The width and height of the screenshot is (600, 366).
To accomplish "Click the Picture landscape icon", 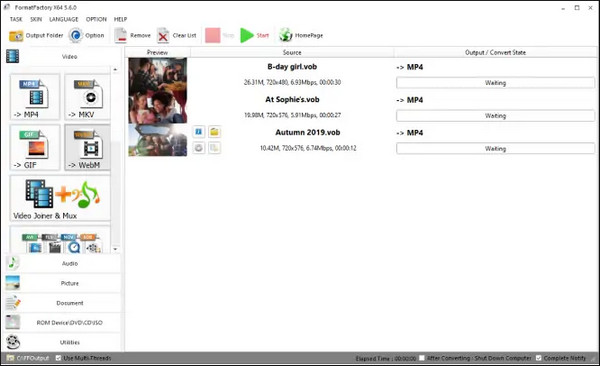I will [13, 283].
